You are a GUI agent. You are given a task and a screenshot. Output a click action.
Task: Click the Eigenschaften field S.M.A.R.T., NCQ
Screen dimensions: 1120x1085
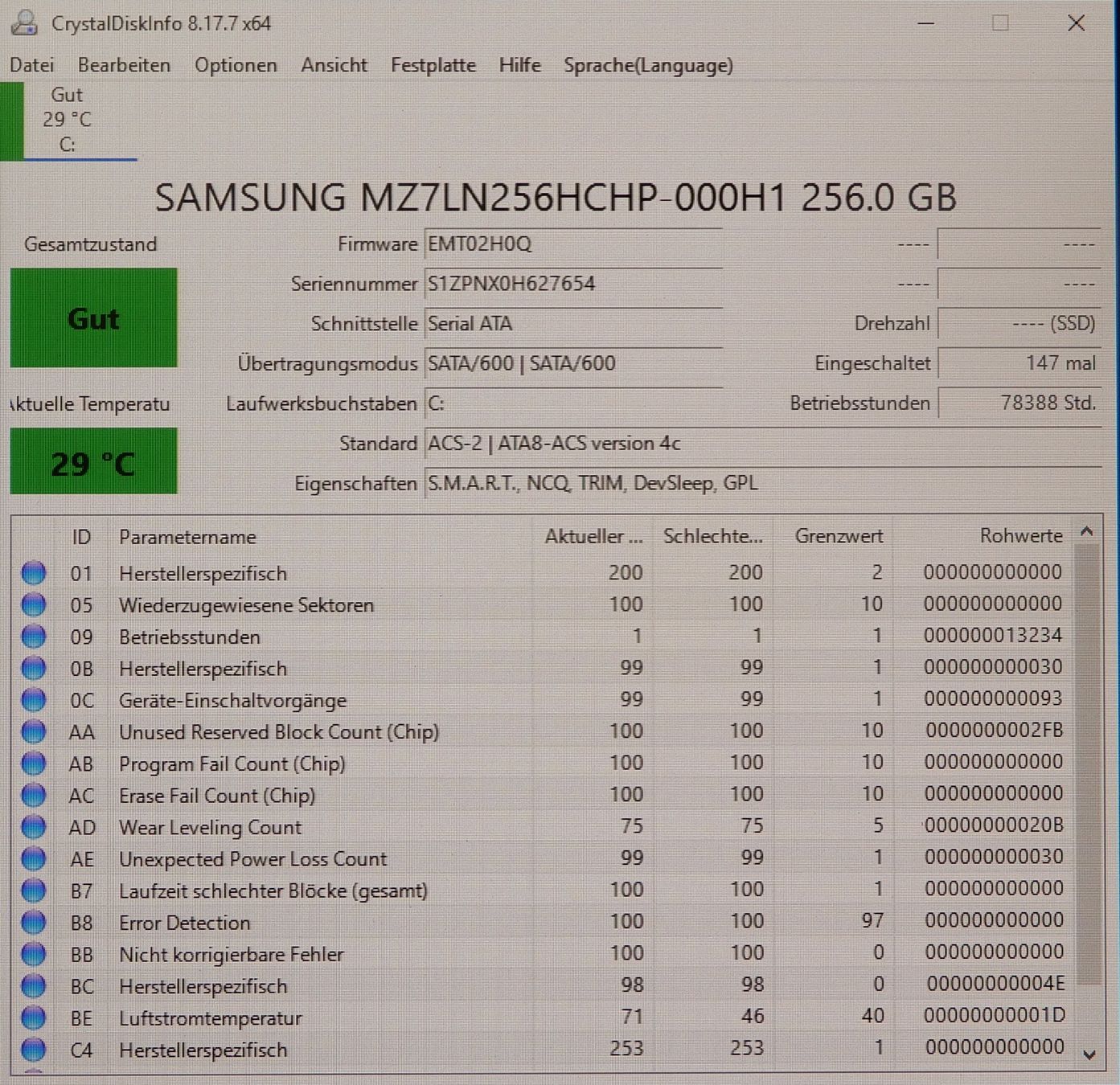click(x=762, y=483)
